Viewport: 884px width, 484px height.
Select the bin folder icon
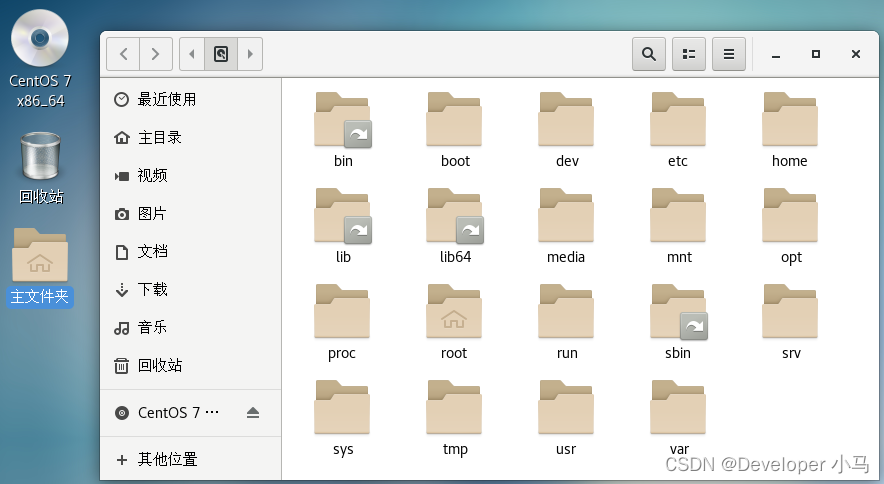click(x=342, y=120)
